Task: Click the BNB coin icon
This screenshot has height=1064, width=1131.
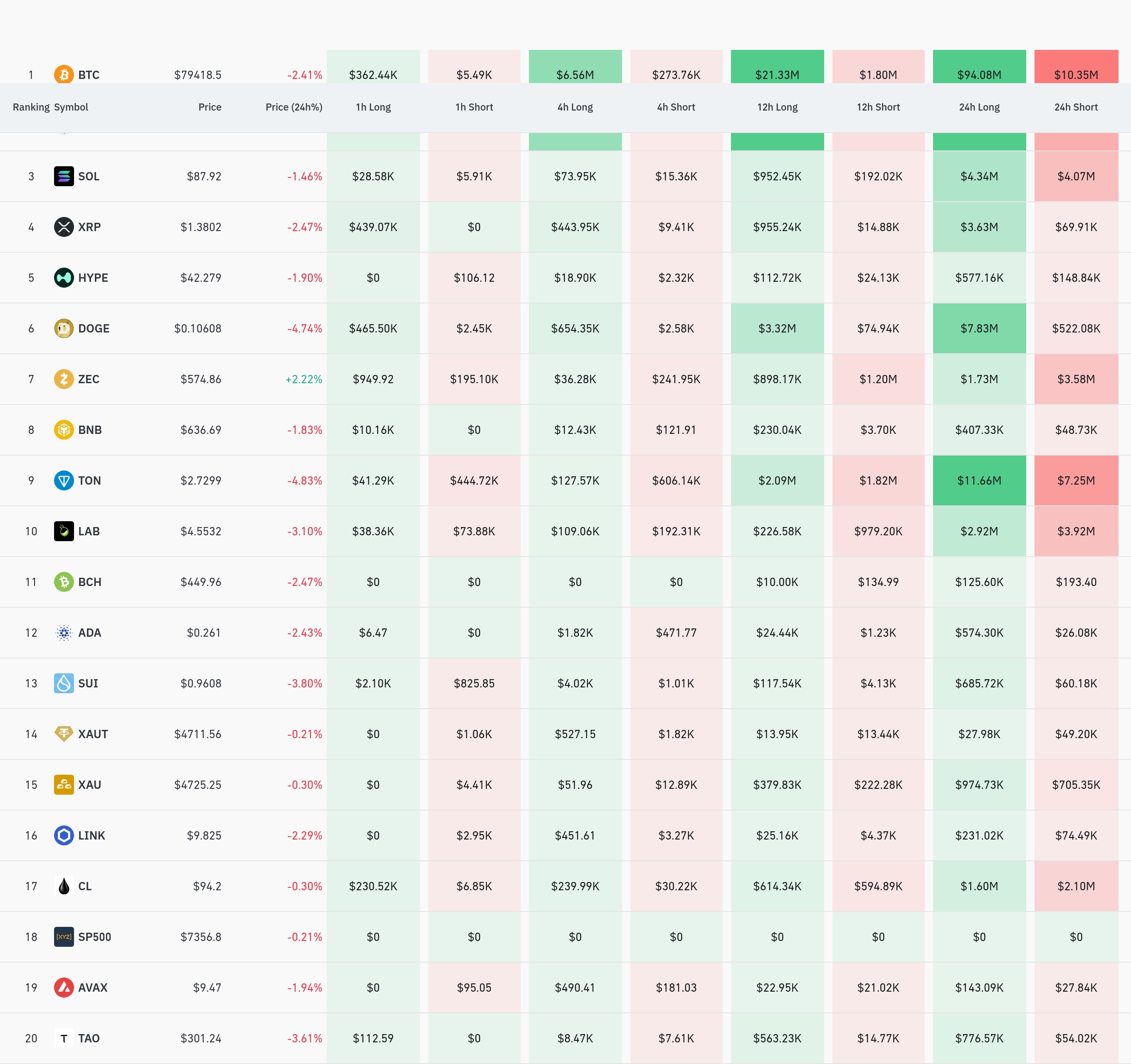Action: (64, 430)
